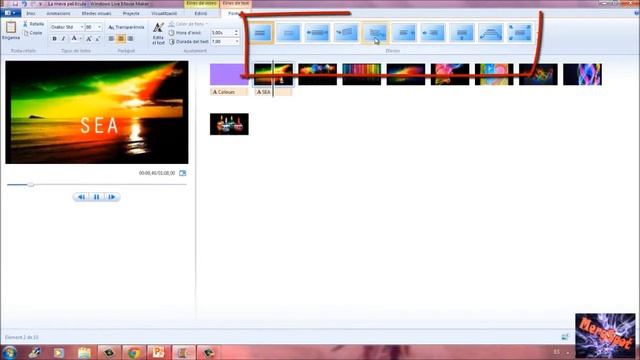The width and height of the screenshot is (640, 360).
Task: Open the Inici ribbon tab
Action: point(31,13)
